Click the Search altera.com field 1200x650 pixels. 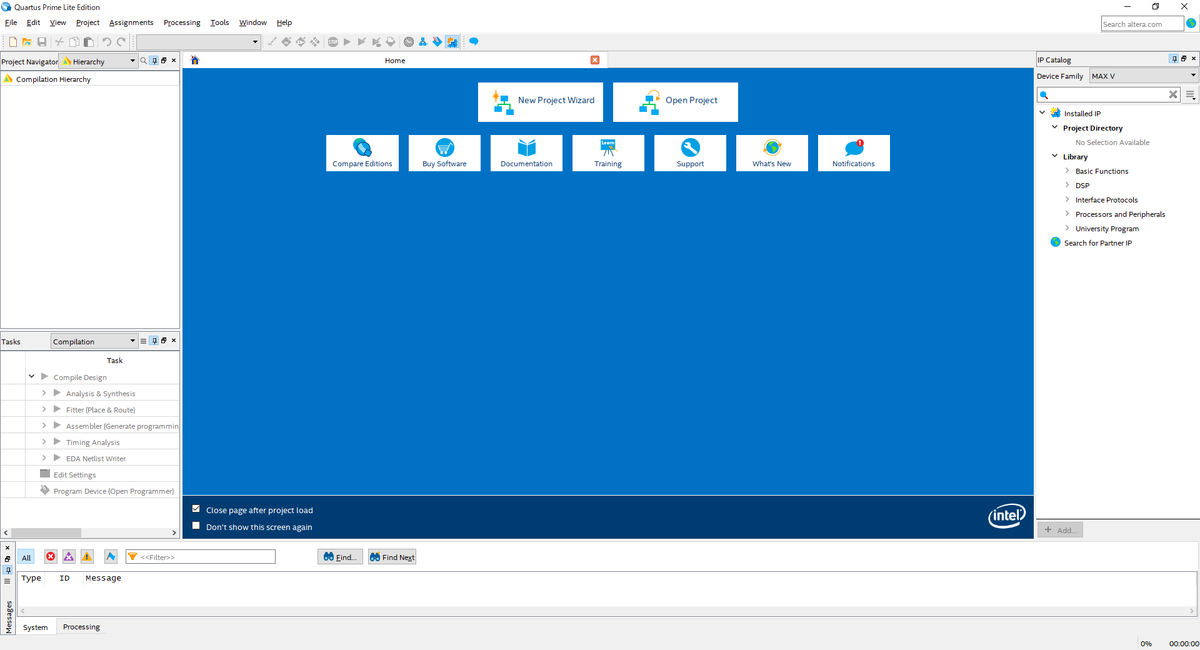(1141, 23)
